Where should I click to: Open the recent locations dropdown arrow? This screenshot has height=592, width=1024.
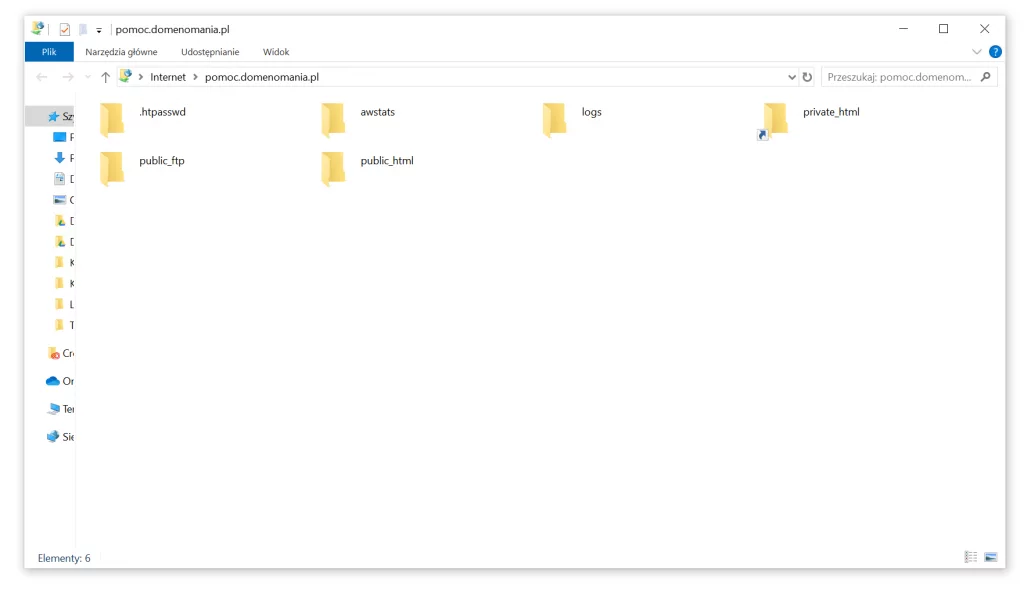pos(88,77)
